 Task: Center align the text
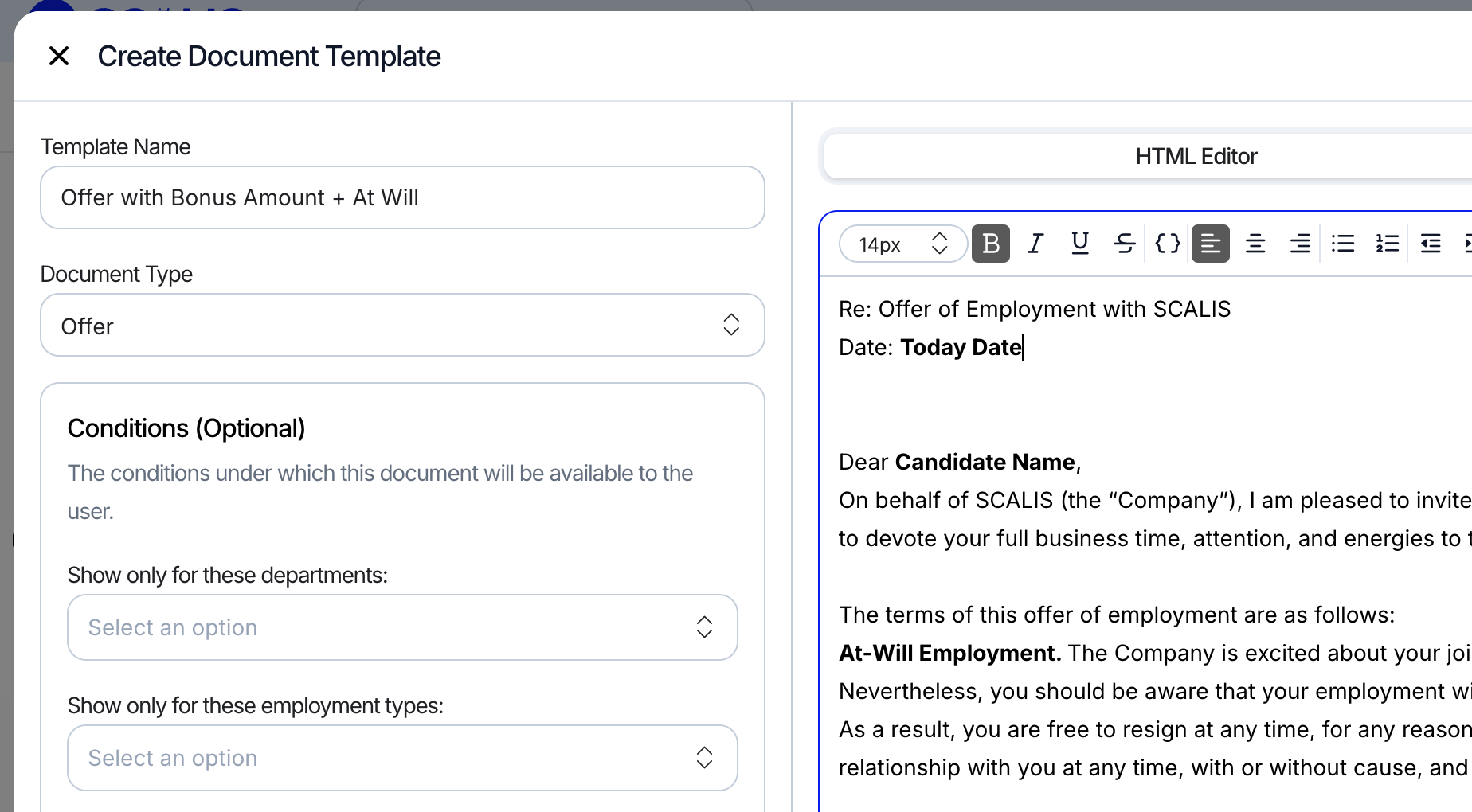pos(1255,244)
